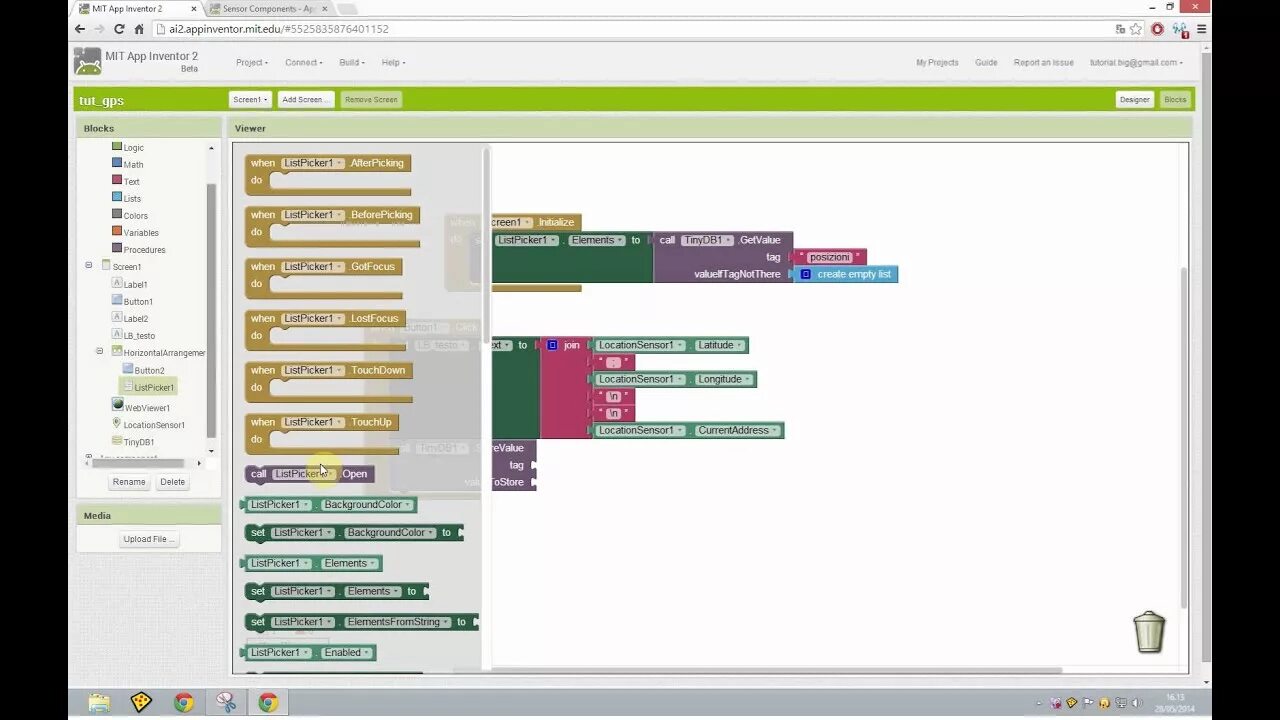Bookmark page with the star icon
This screenshot has width=1280, height=720.
1136,29
